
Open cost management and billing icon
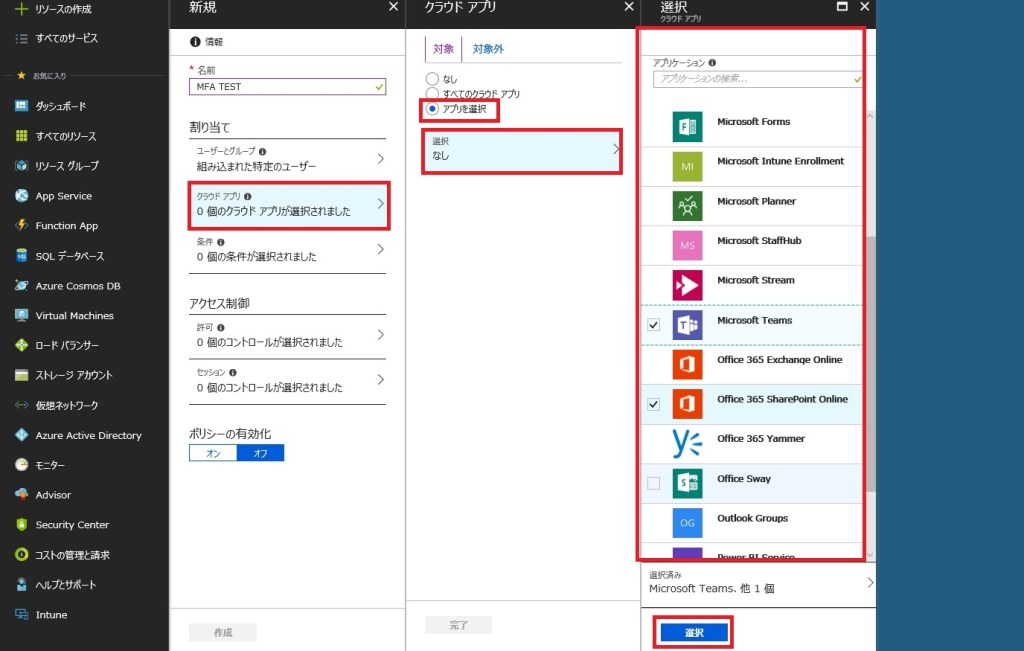22,554
